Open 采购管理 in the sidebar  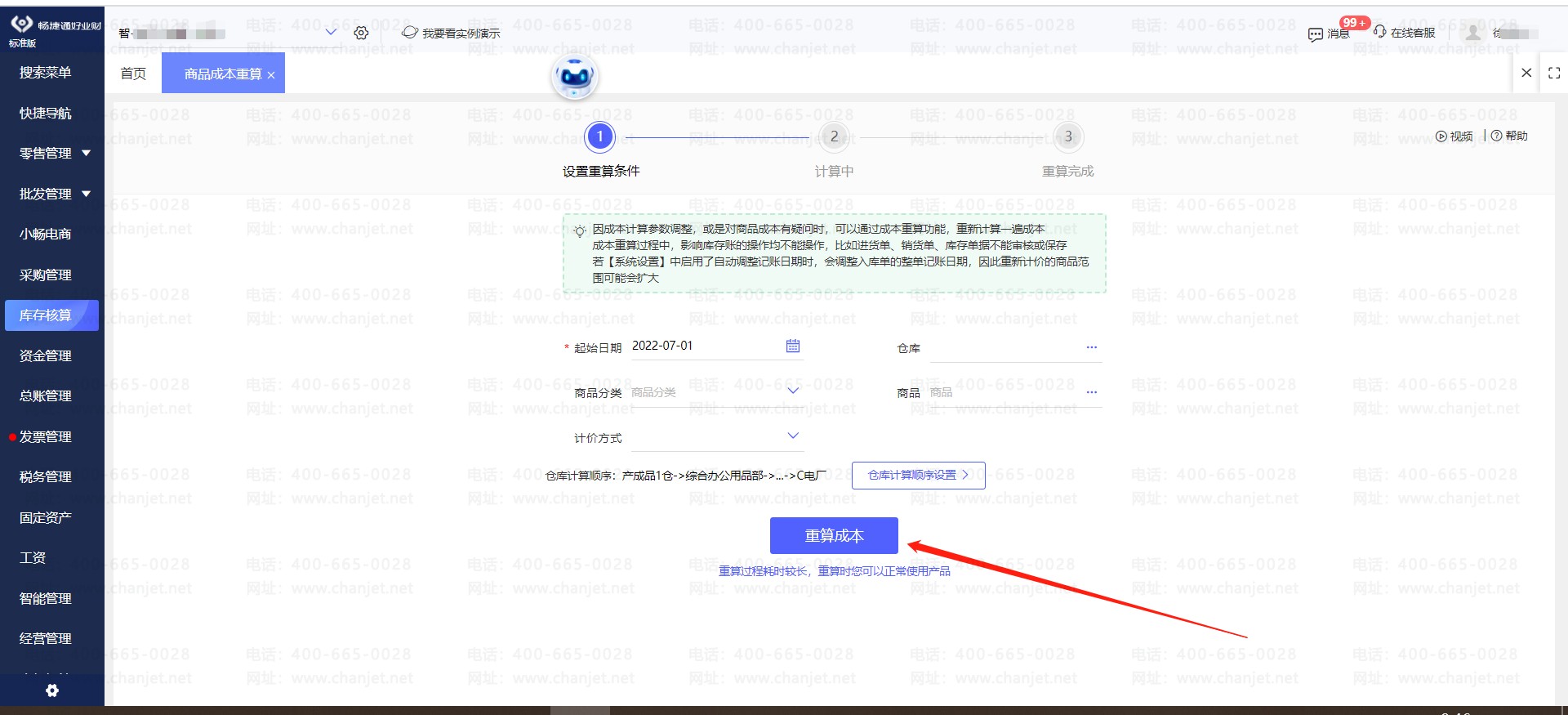[46, 275]
